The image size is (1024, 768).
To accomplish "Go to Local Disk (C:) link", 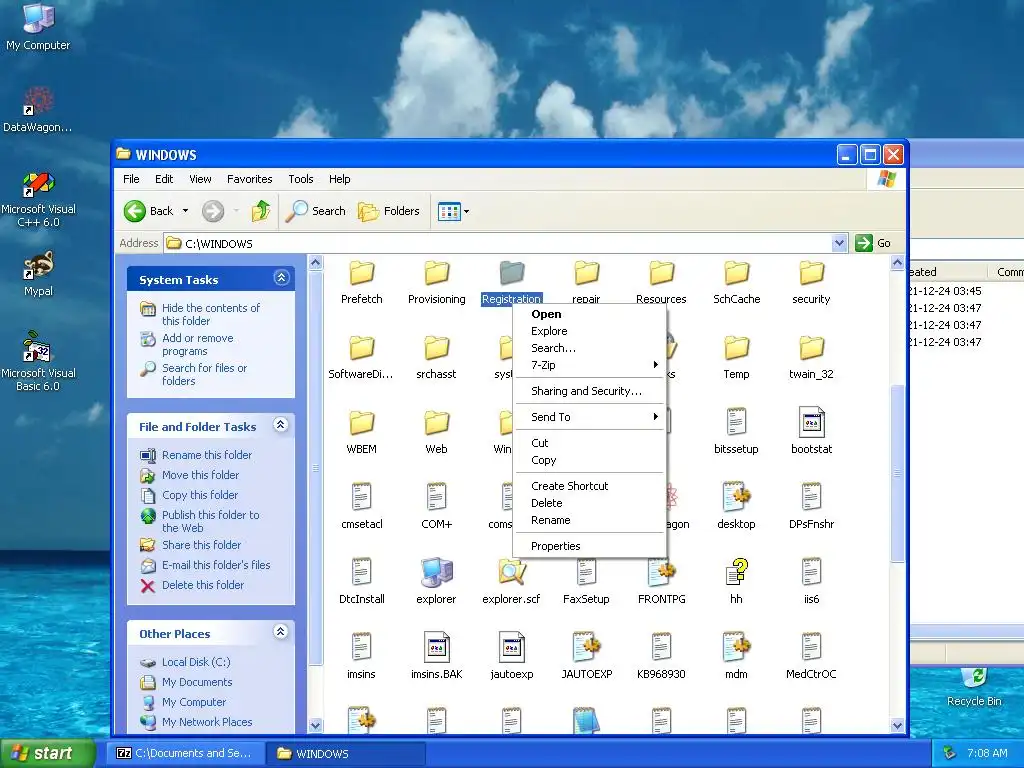I will (196, 662).
